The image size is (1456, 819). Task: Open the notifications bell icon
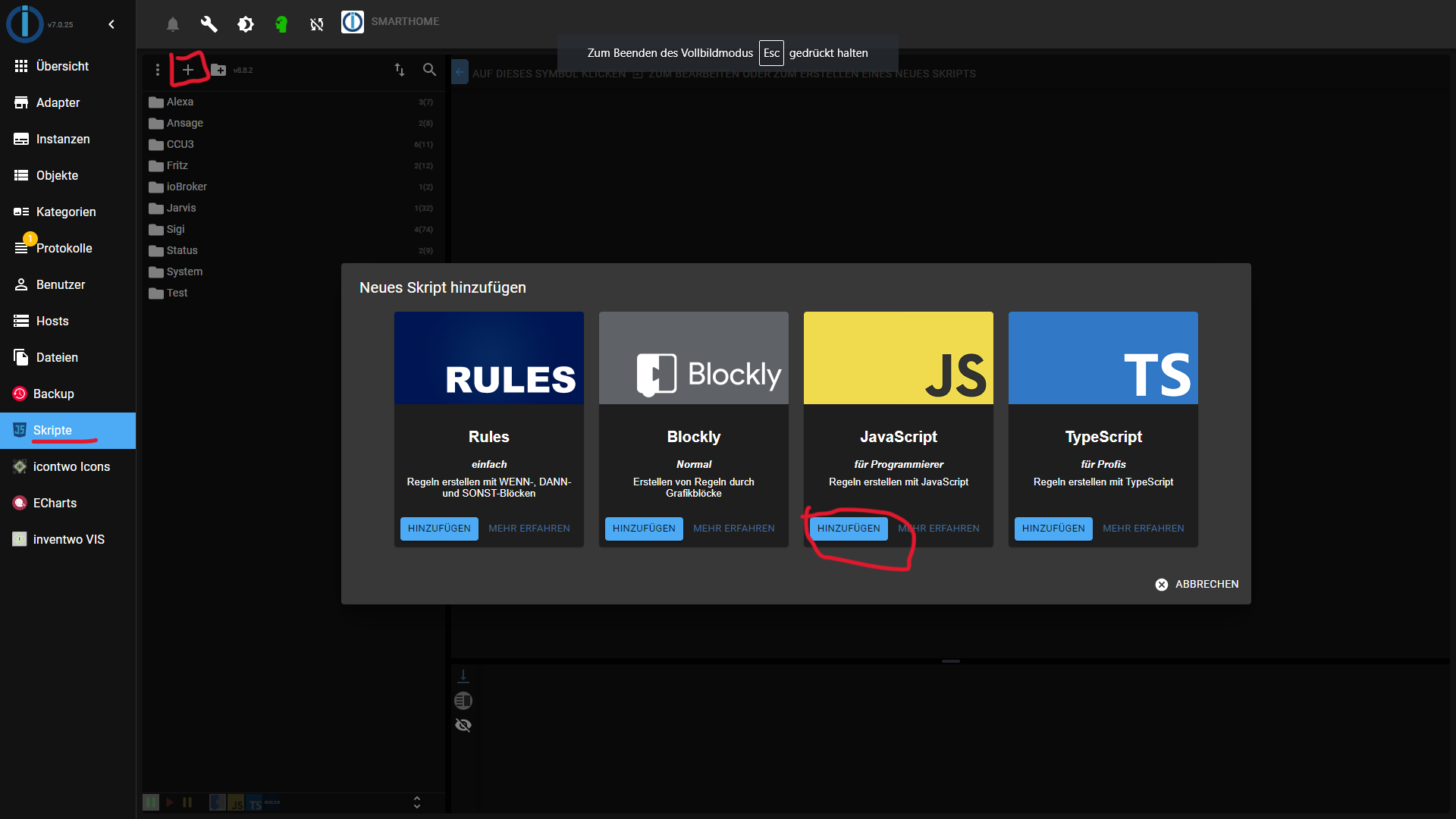point(173,24)
